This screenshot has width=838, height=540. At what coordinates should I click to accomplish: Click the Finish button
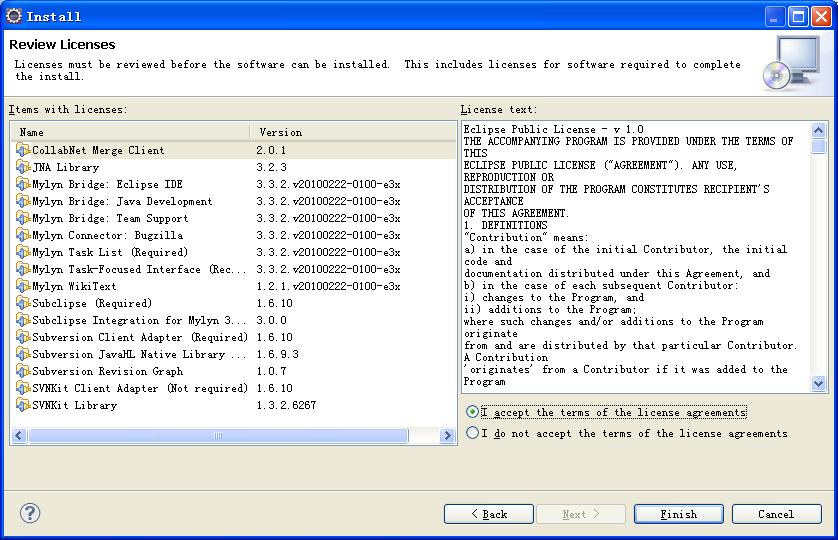679,514
